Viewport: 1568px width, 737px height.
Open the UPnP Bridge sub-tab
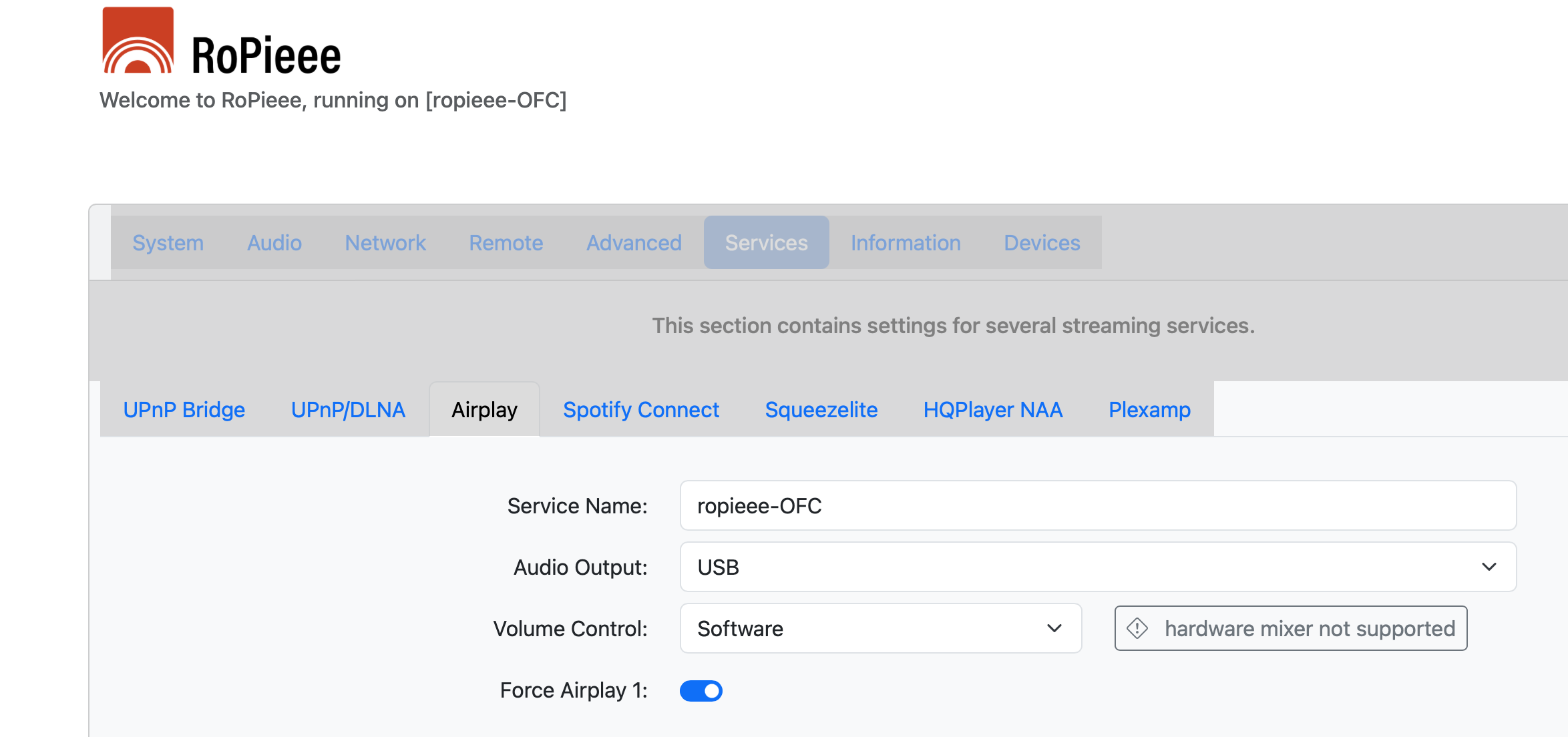click(x=184, y=409)
